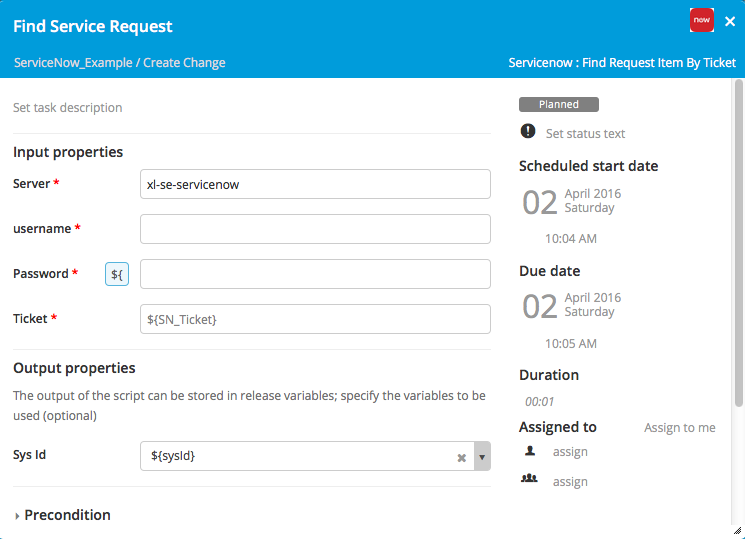Click the Input properties heading
This screenshot has width=745, height=539.
(x=68, y=152)
